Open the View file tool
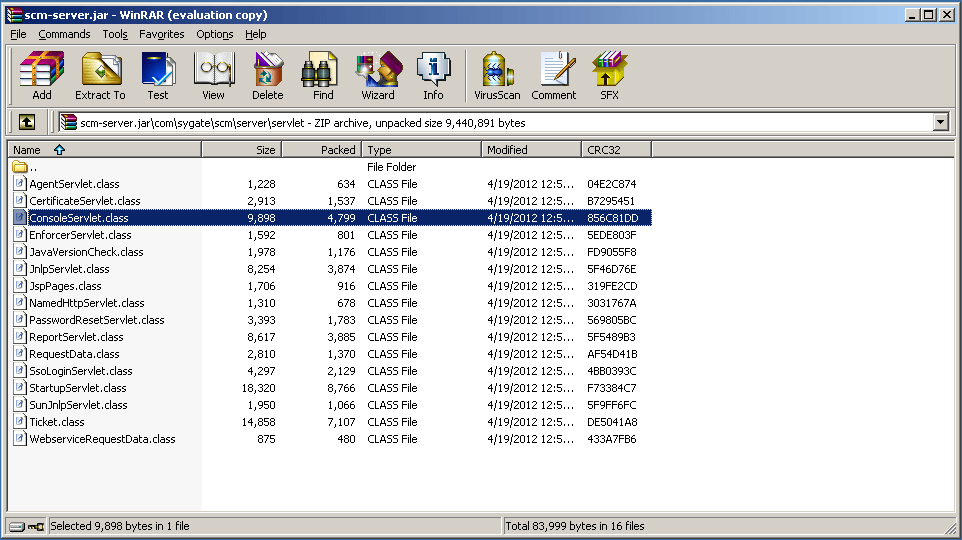Viewport: 962px width, 540px height. click(x=214, y=75)
